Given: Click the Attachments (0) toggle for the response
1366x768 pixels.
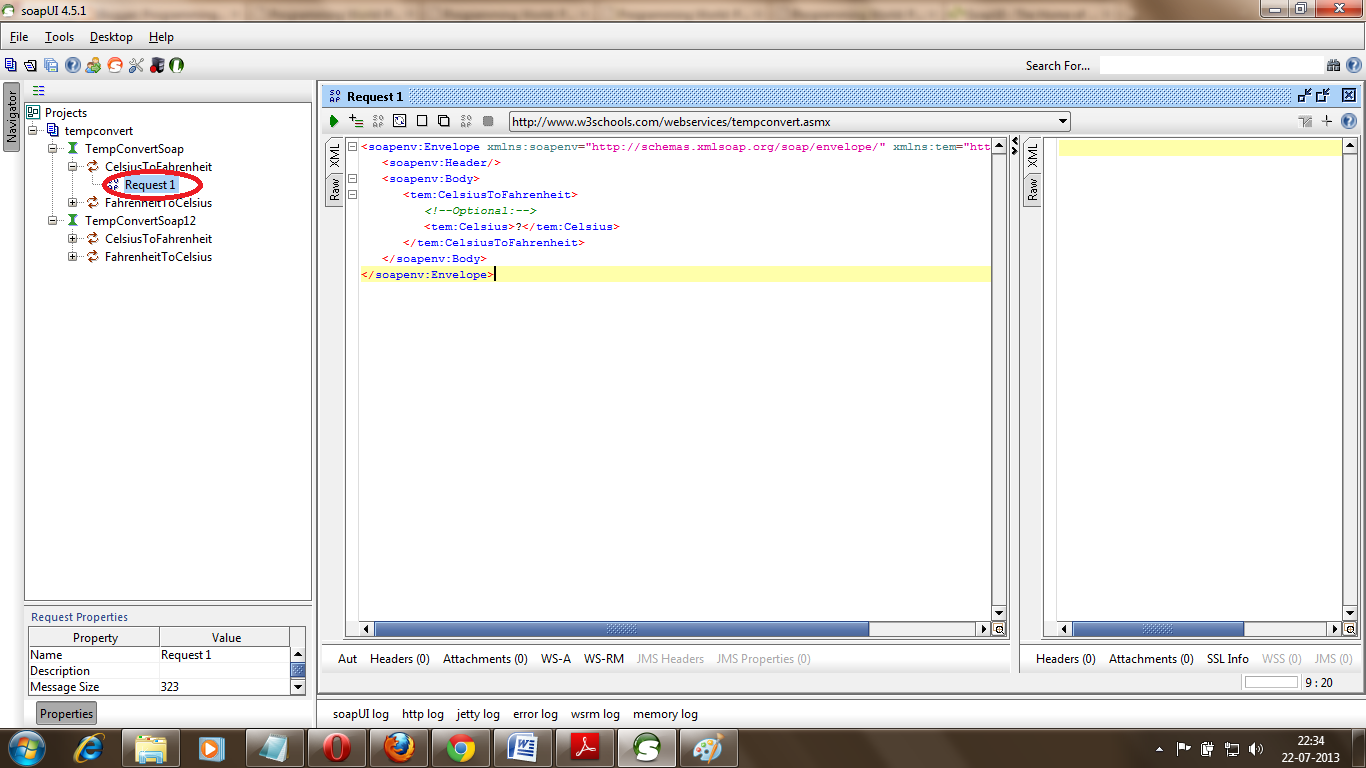Looking at the screenshot, I should [1151, 658].
